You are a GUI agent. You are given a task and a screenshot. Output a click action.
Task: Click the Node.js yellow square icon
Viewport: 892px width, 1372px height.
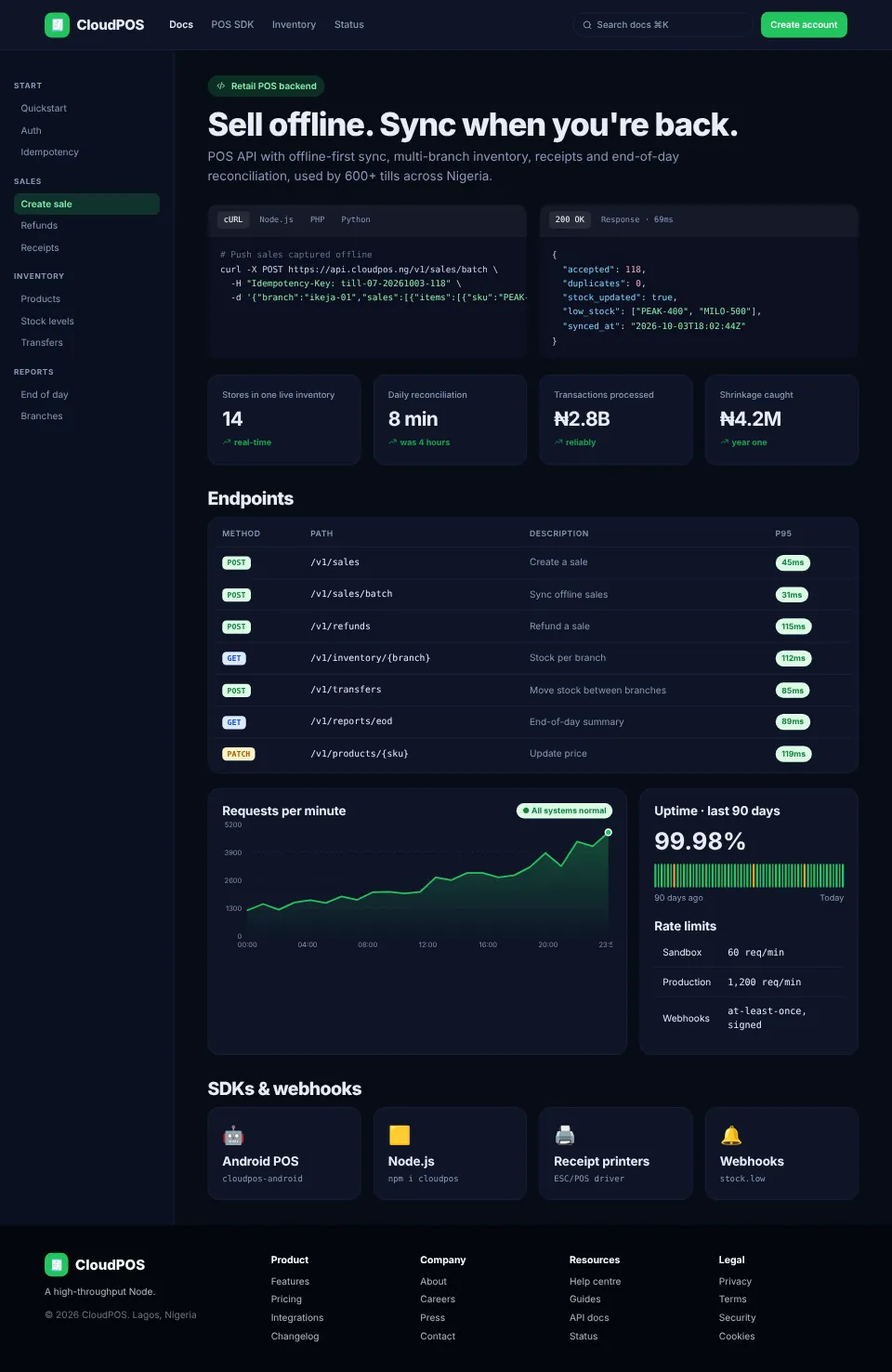click(x=400, y=1135)
